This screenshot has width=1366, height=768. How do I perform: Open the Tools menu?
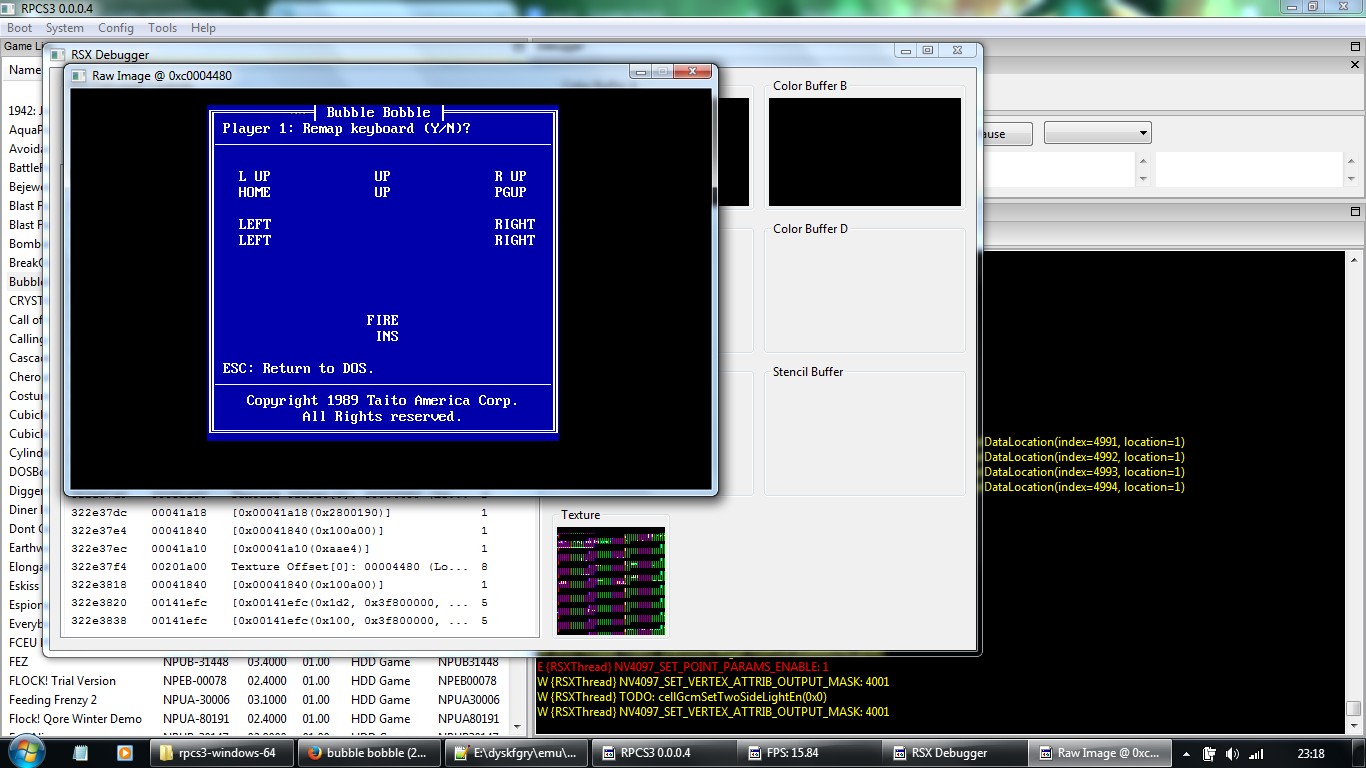pyautogui.click(x=162, y=28)
